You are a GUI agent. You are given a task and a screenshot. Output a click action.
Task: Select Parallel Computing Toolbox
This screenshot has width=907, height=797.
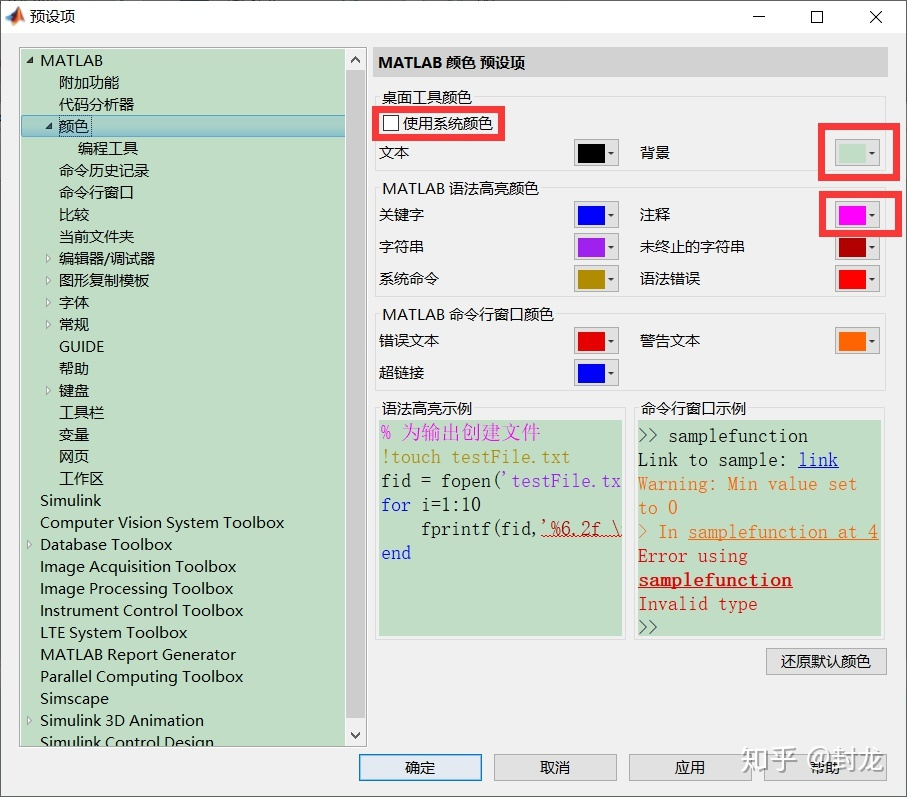(x=141, y=676)
